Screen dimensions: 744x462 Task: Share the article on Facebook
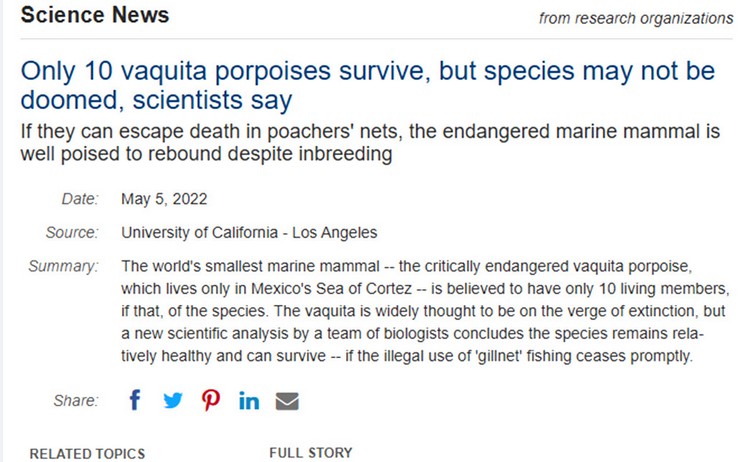[136, 401]
